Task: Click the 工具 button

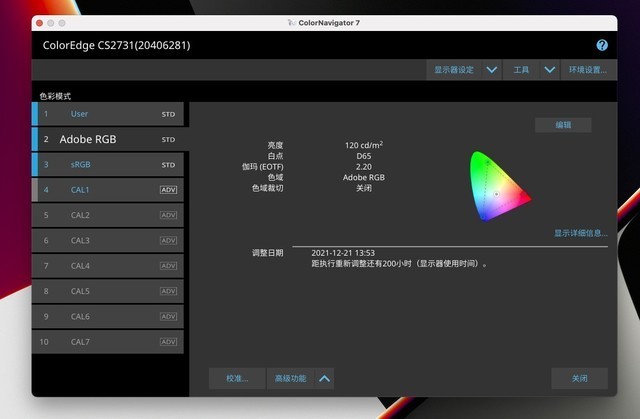Action: (x=521, y=70)
